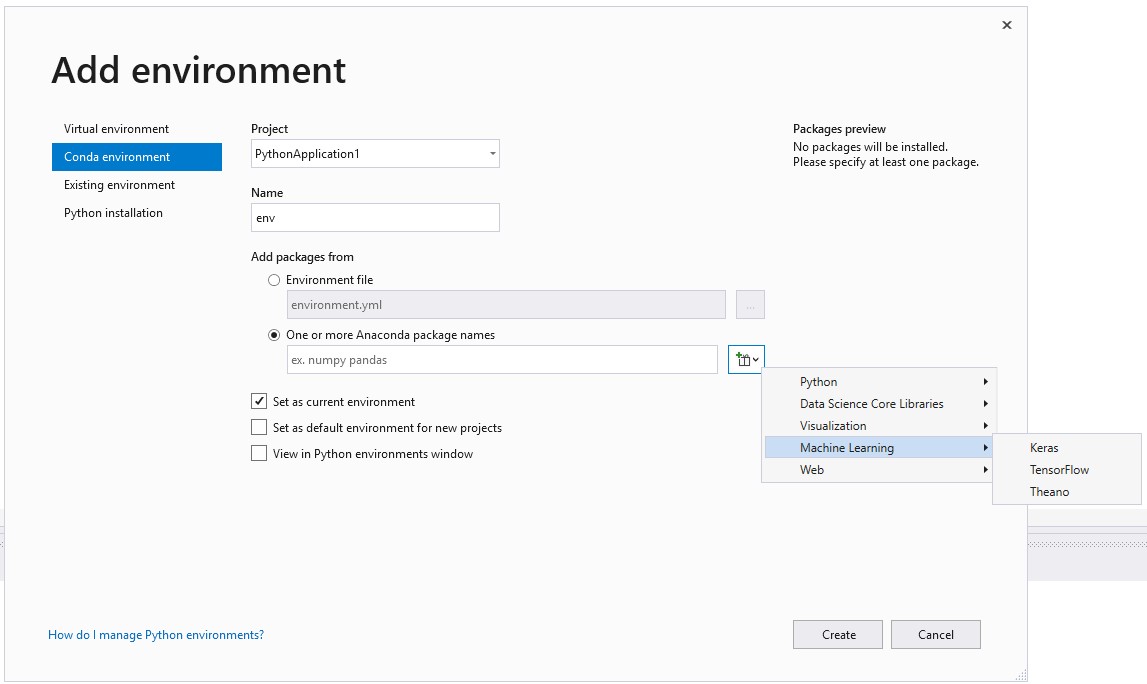Switch to the Python installation tab
Screen dimensions: 1147x684
(x=114, y=213)
